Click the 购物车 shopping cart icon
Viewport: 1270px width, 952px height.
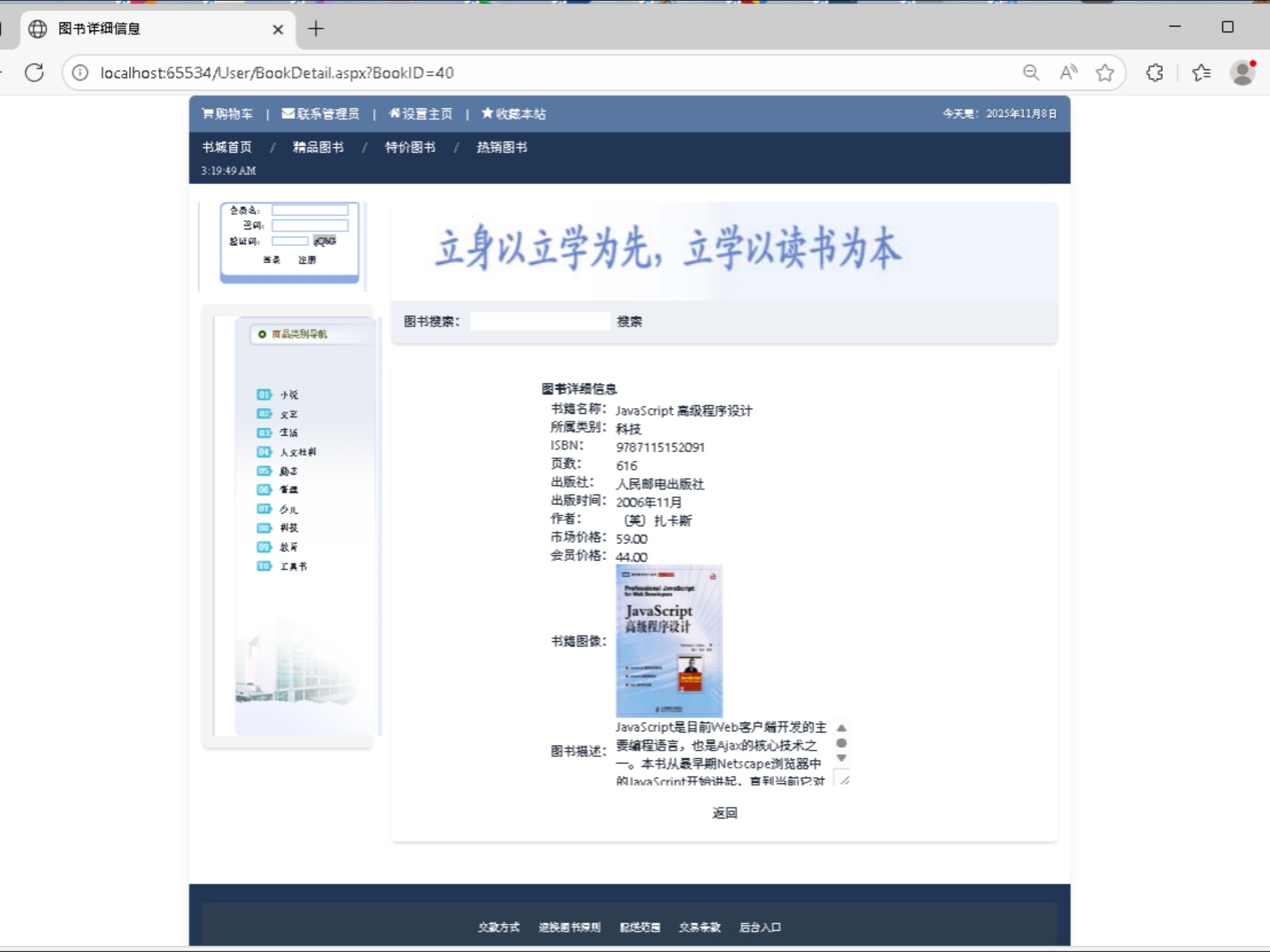coord(207,114)
